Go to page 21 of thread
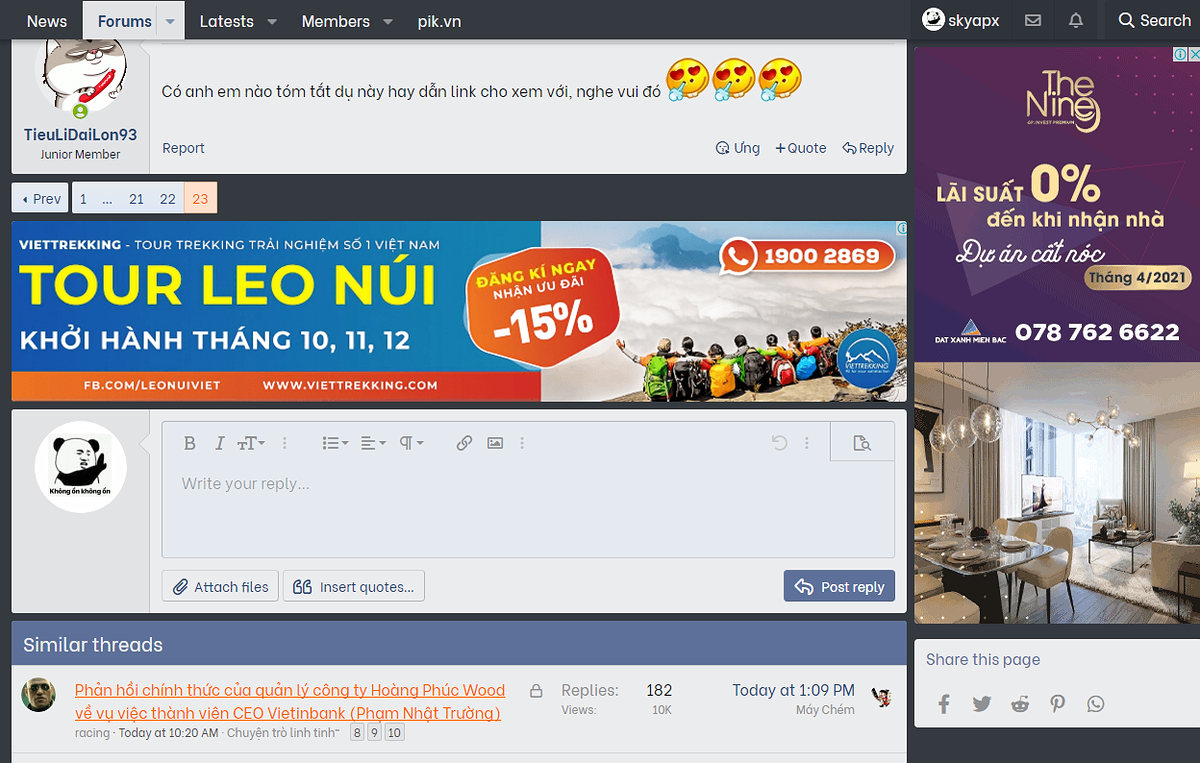This screenshot has width=1200, height=763. point(136,199)
